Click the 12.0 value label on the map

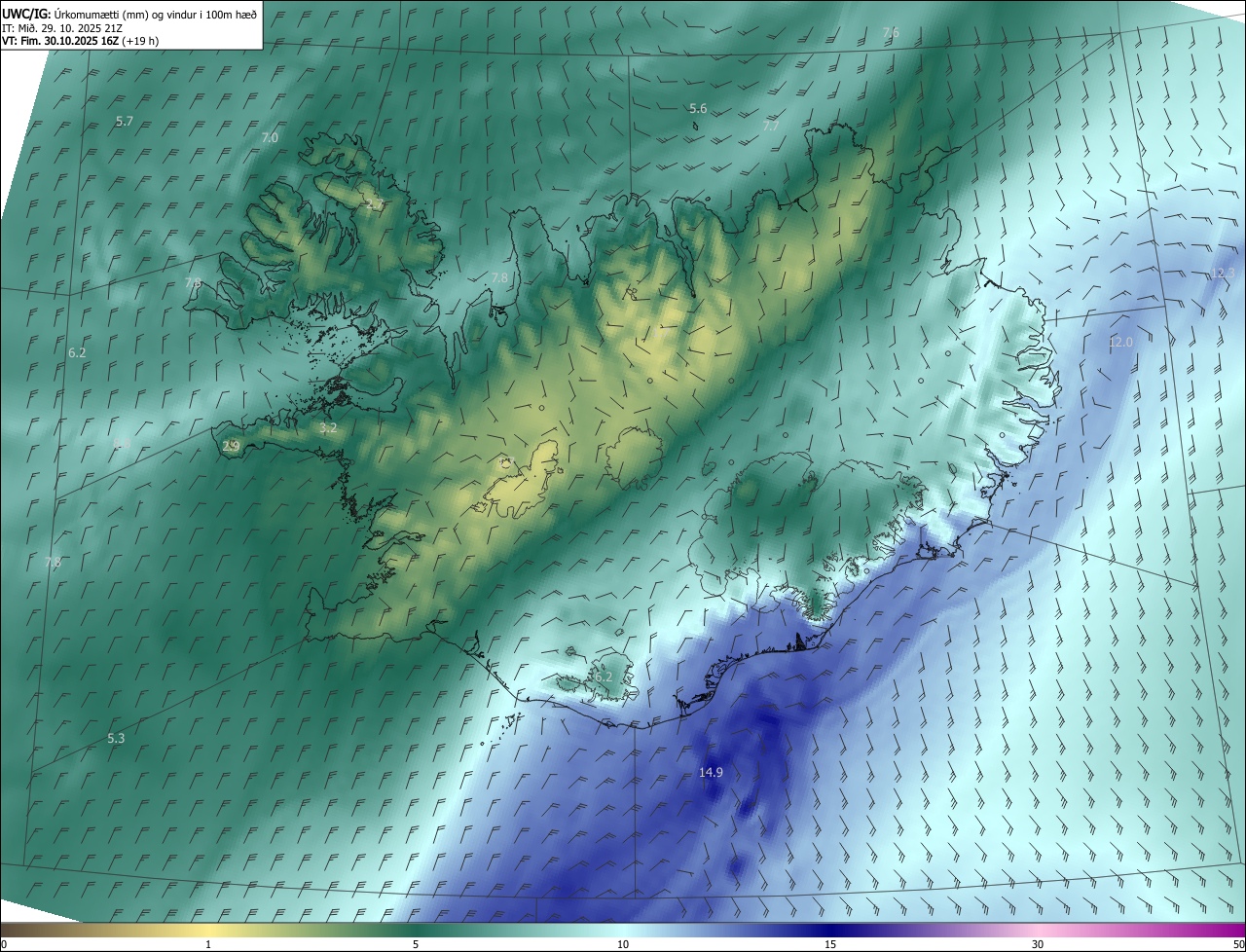tap(1120, 343)
